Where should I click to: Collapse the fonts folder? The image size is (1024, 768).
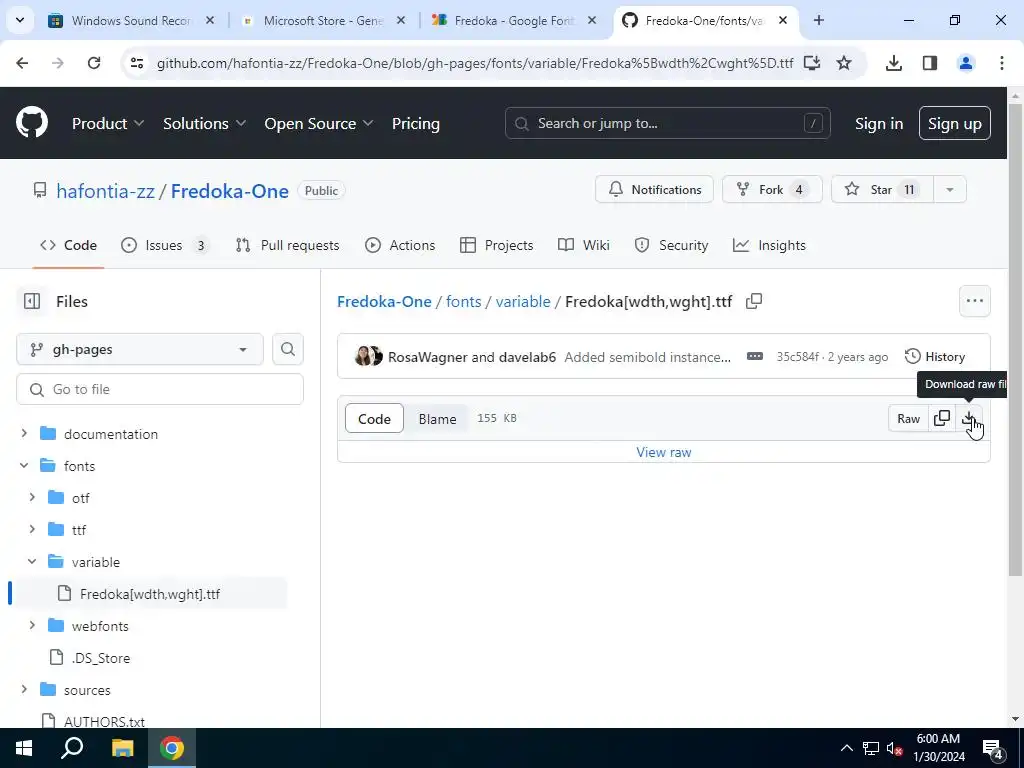tap(24, 466)
